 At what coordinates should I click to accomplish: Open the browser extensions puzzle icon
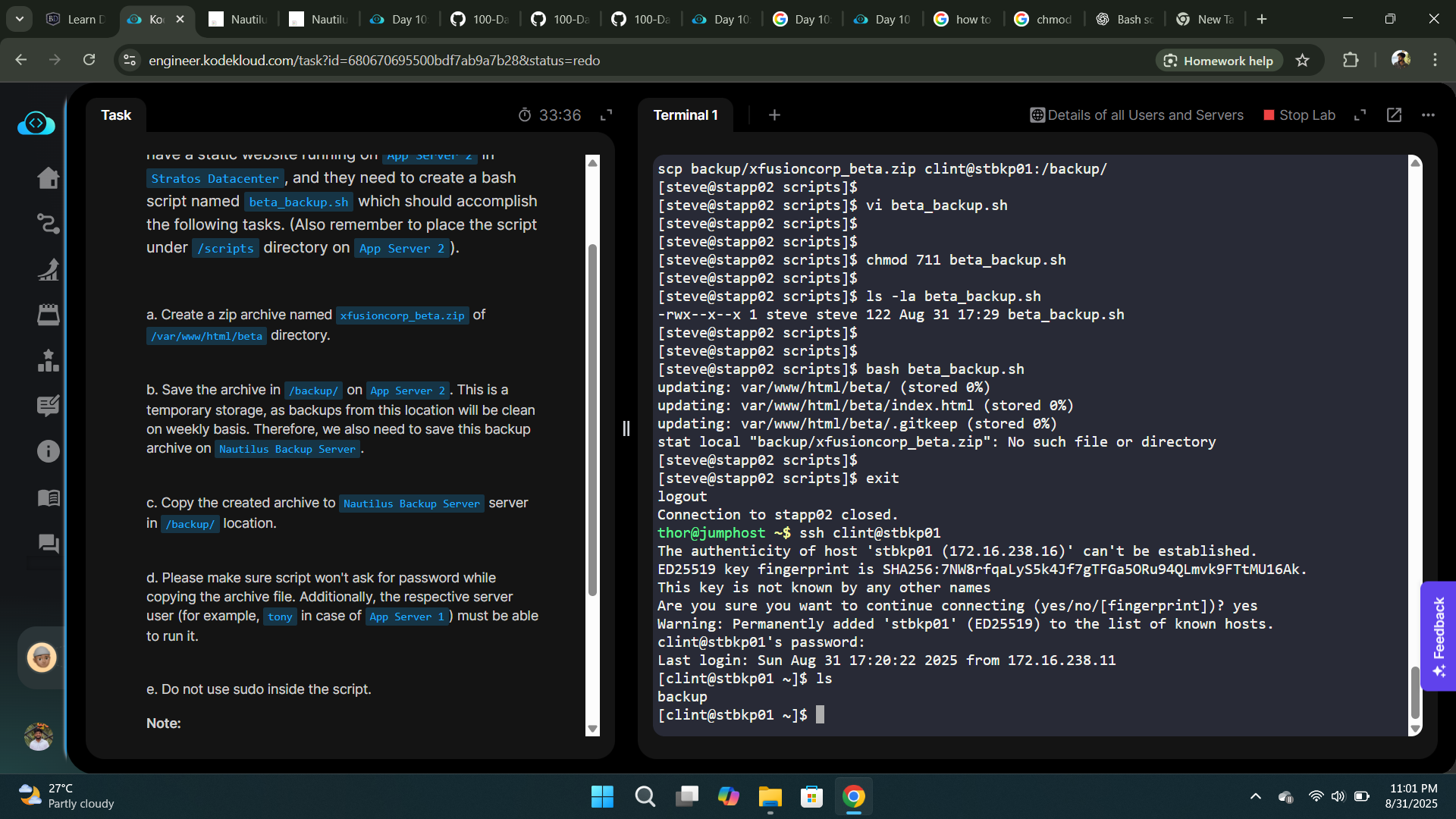(x=1351, y=60)
